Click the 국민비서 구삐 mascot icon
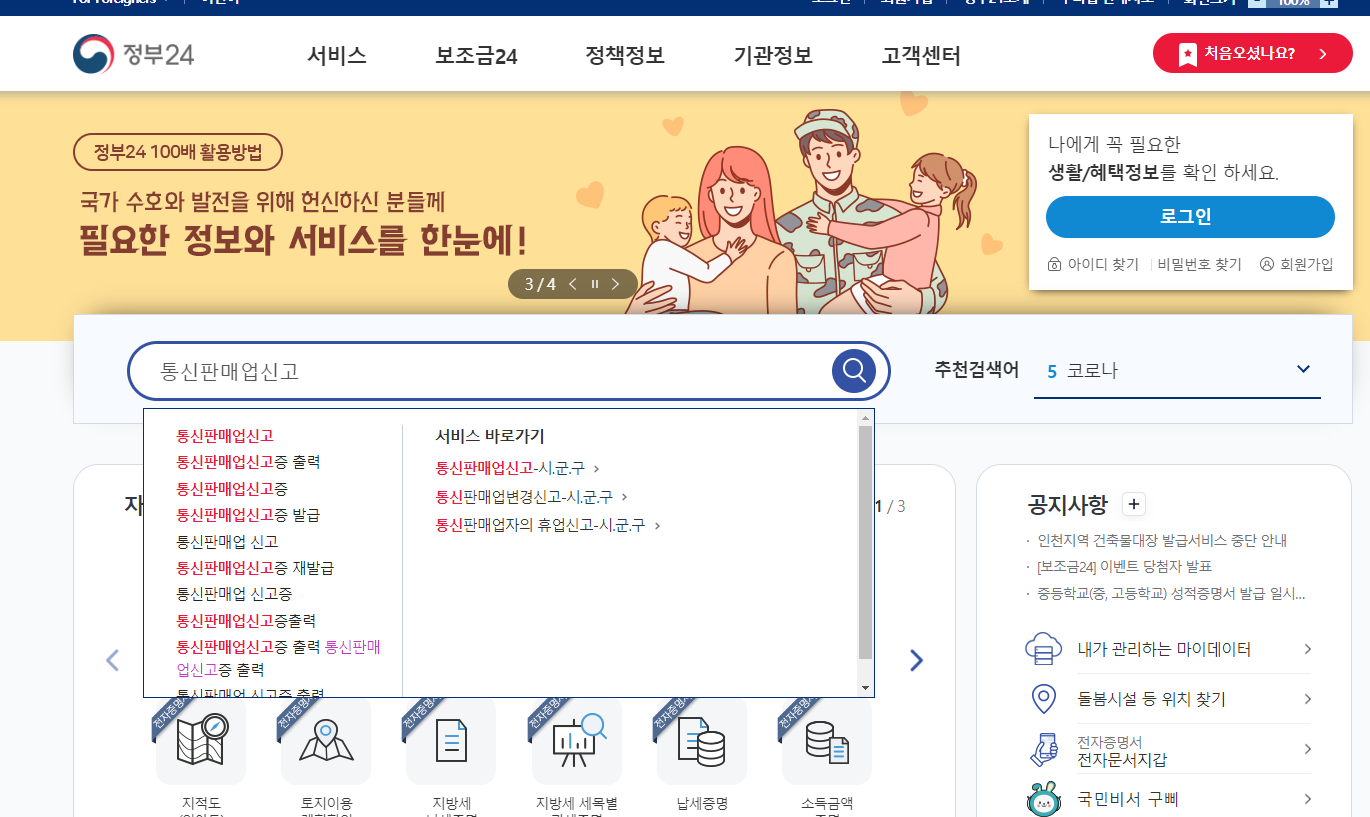This screenshot has width=1370, height=817. pos(1043,799)
